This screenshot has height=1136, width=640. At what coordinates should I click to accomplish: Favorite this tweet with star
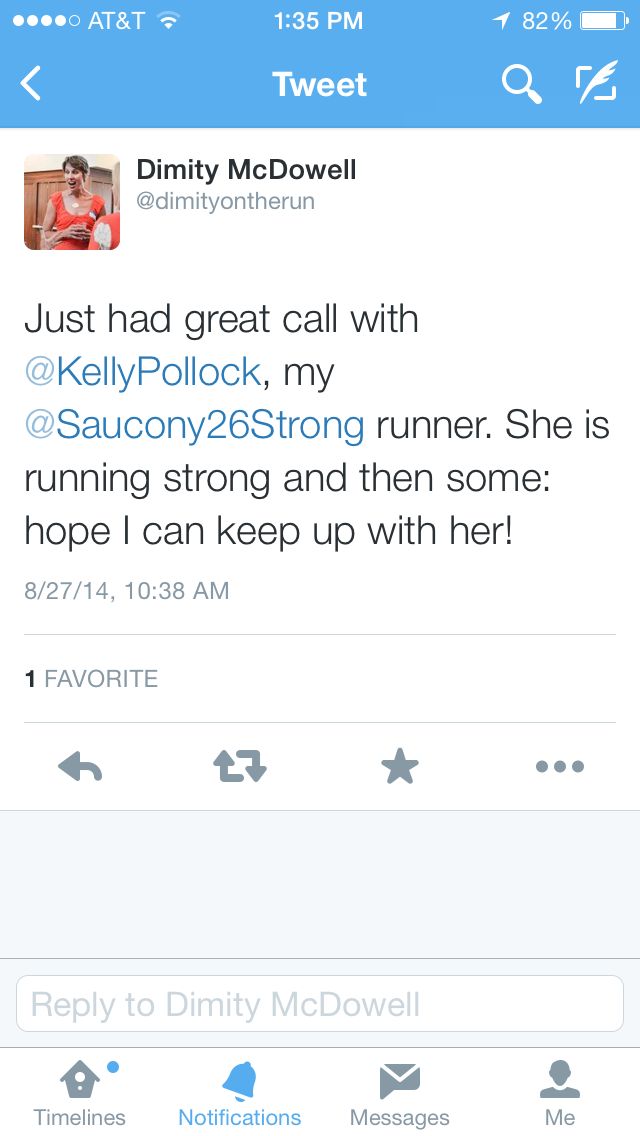(399, 767)
